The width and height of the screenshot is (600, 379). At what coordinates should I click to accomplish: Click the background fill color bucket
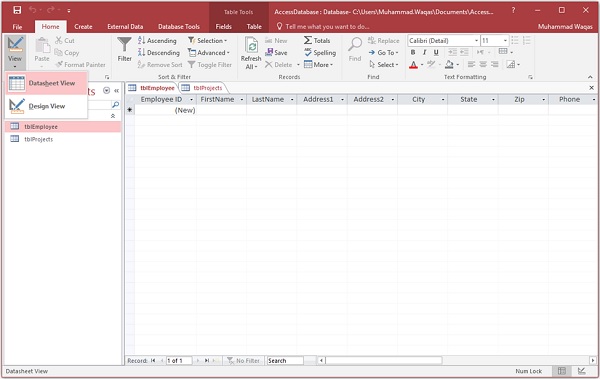(449, 65)
